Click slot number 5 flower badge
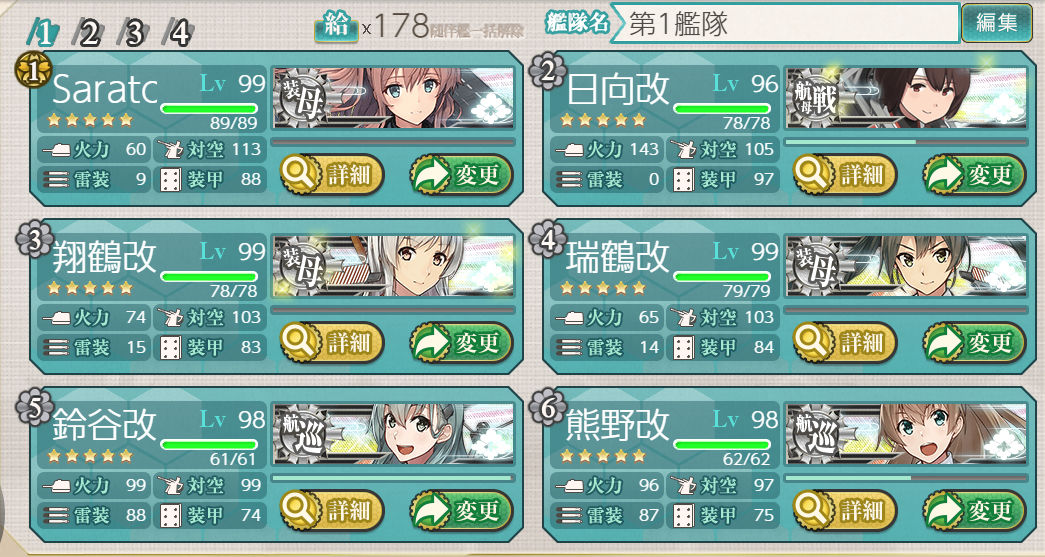Image resolution: width=1045 pixels, height=557 pixels. pos(33,406)
